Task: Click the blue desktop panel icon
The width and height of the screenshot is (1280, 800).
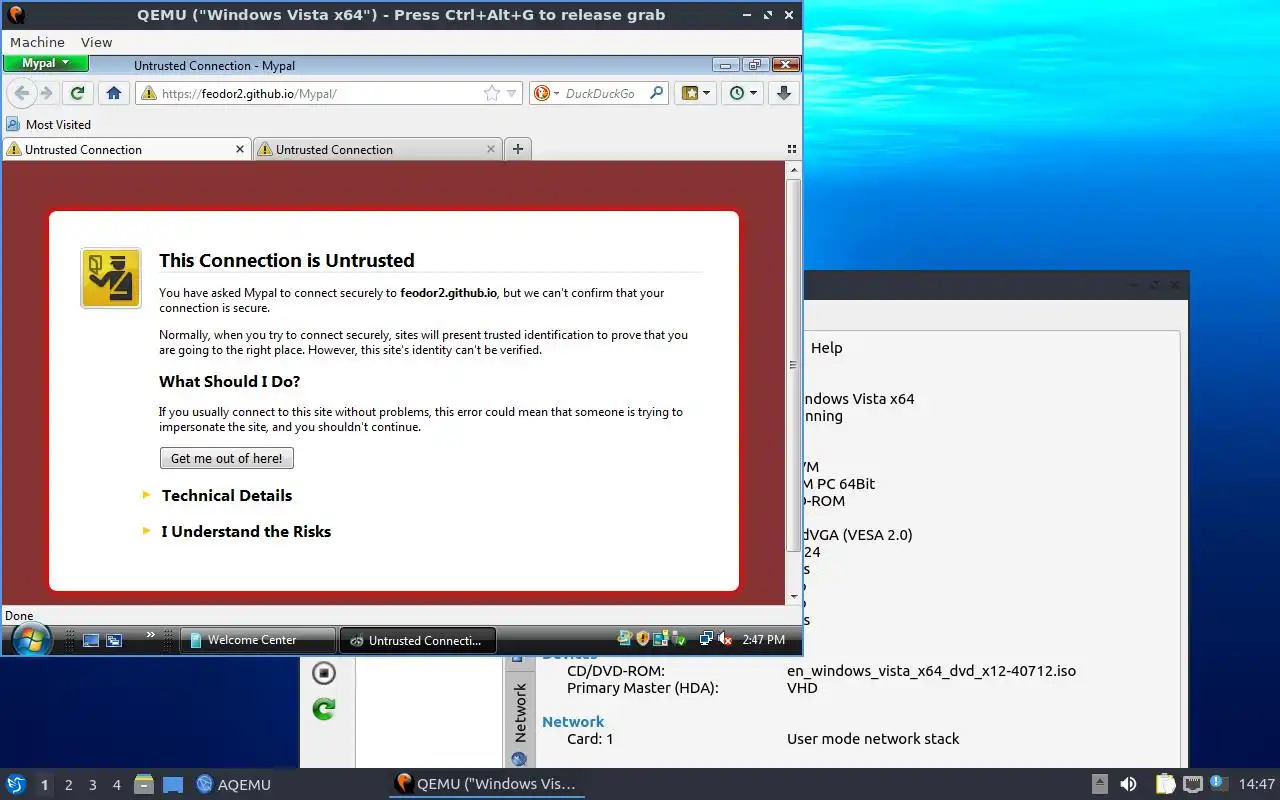Action: pyautogui.click(x=173, y=784)
